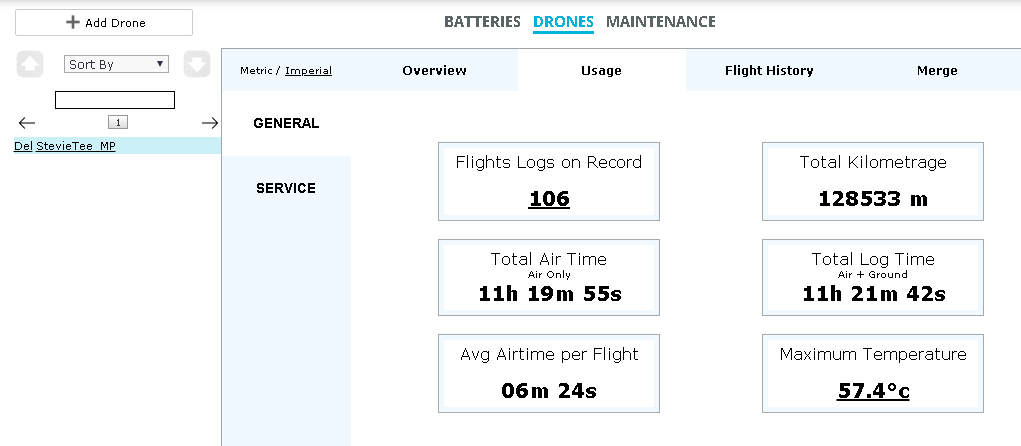Click the down arrow sort icon
Screen dimensions: 1021x446
197,64
